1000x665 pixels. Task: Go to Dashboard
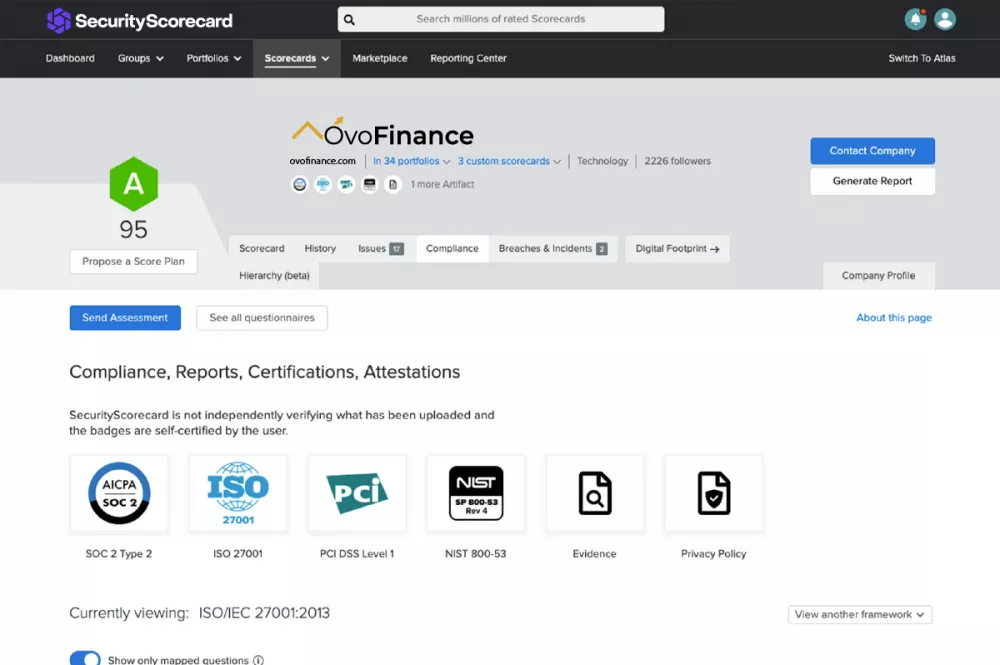(x=70, y=58)
